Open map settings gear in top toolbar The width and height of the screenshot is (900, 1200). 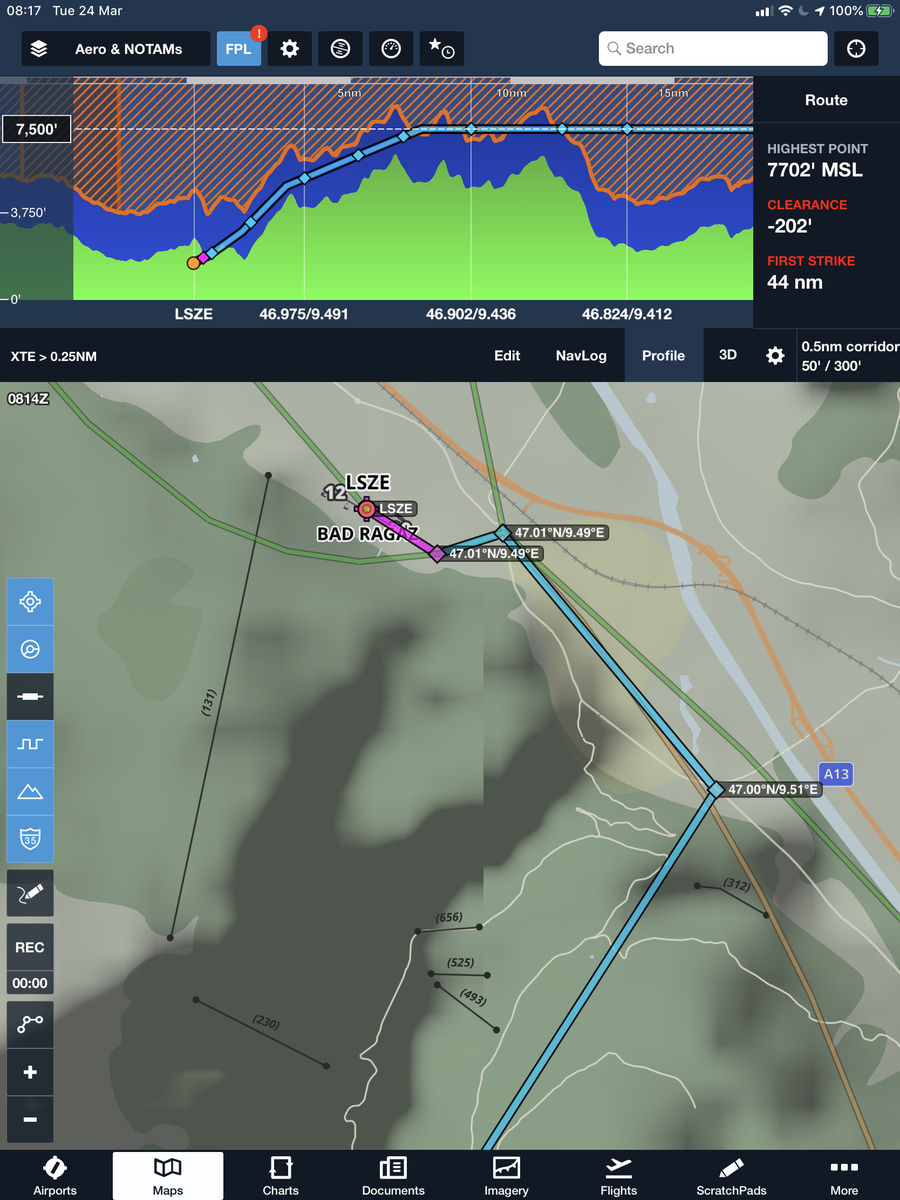click(x=290, y=48)
